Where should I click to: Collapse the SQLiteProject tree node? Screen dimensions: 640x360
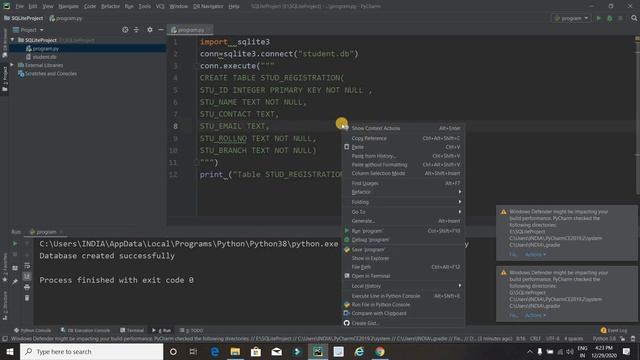click(12, 40)
